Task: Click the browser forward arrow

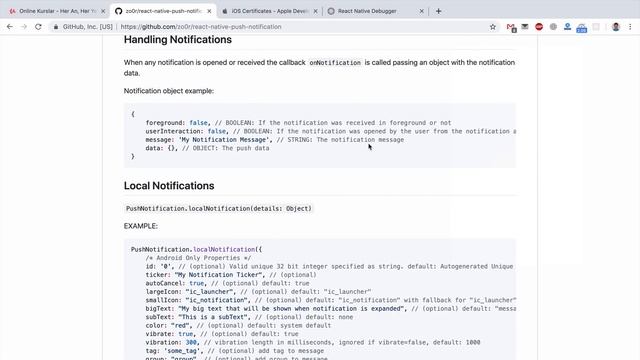Action: (24, 27)
